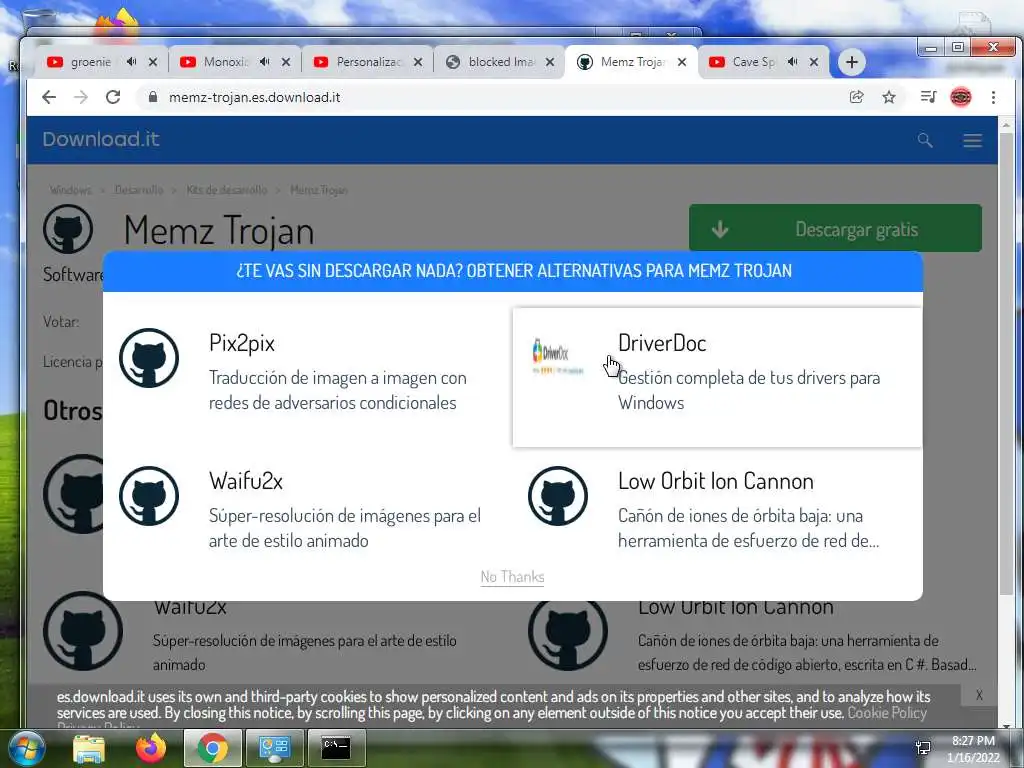Click the address bar URL
Screen dimensions: 1024x768
(x=255, y=97)
